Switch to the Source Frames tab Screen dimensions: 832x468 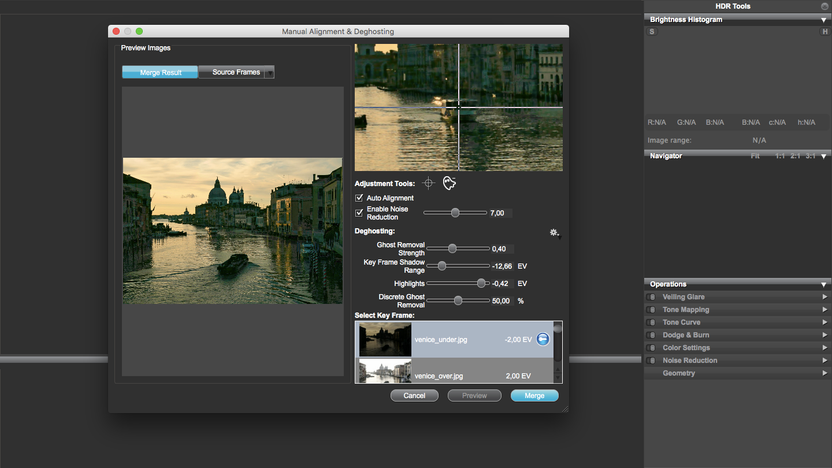pyautogui.click(x=236, y=72)
